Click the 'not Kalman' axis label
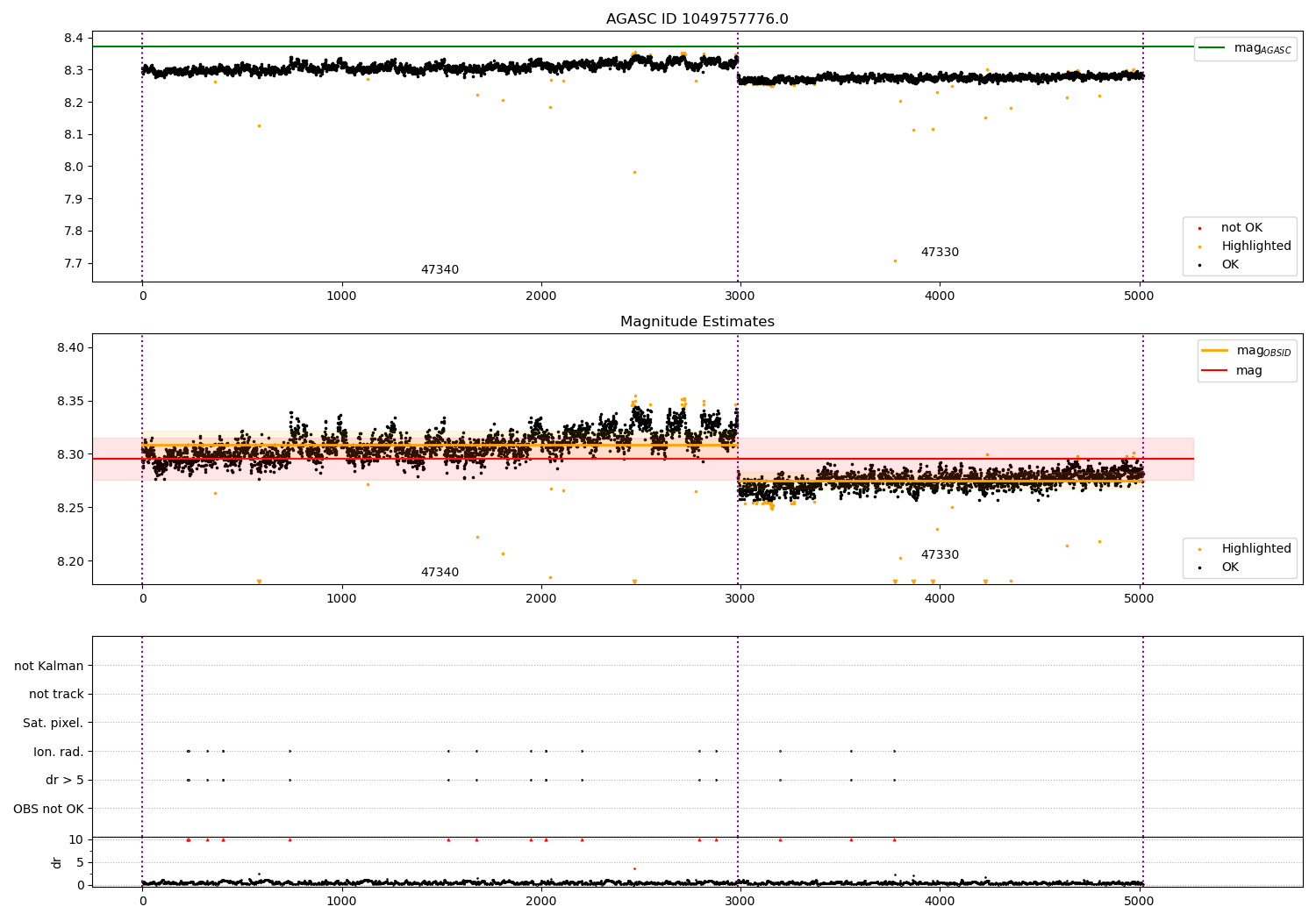The image size is (1316, 921). coord(49,666)
